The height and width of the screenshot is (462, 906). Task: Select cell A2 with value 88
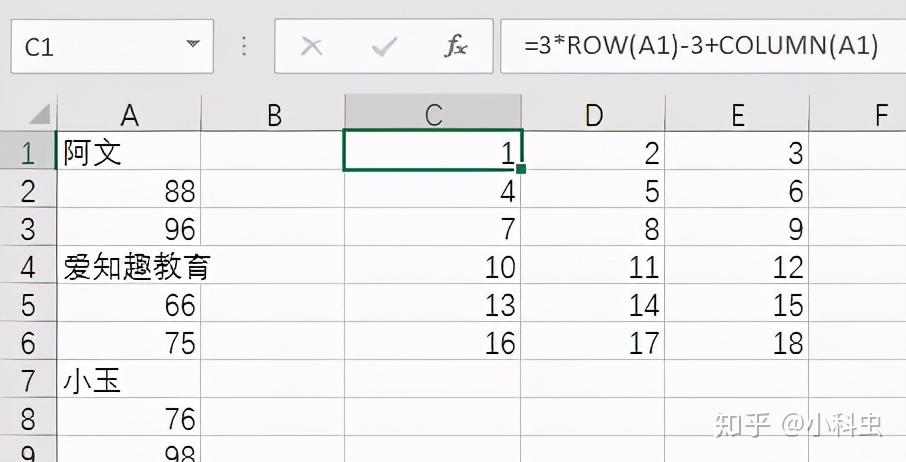129,189
